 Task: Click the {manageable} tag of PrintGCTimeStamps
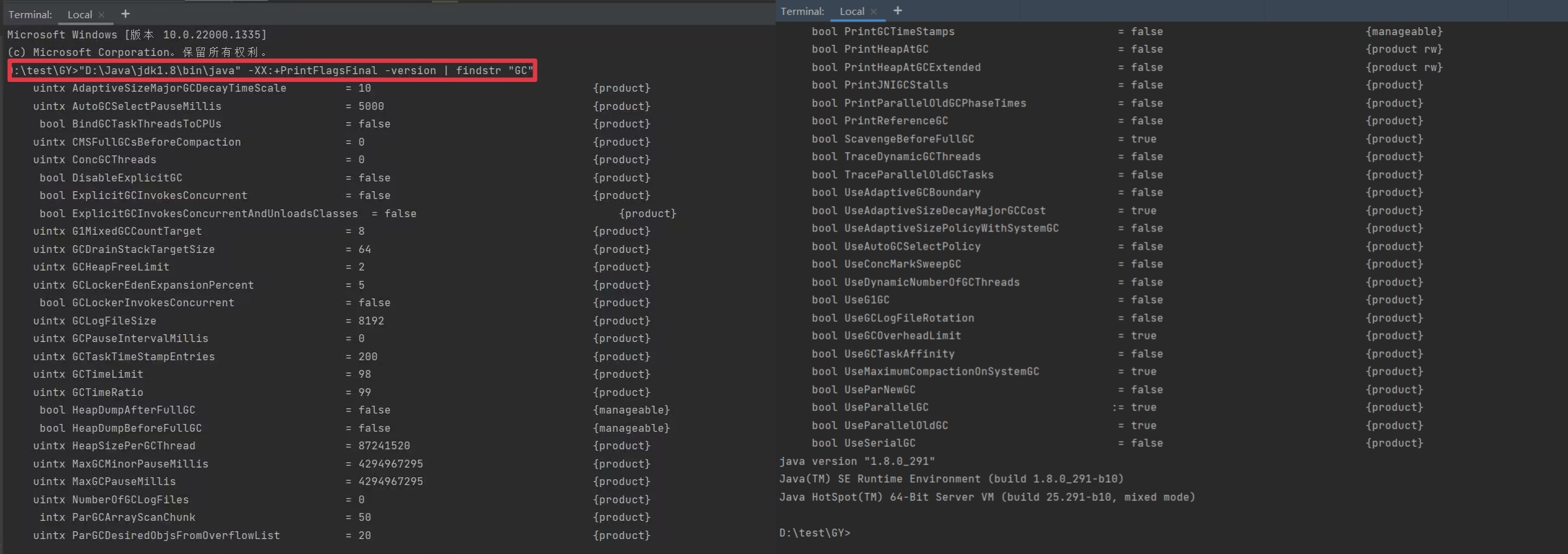point(1404,31)
